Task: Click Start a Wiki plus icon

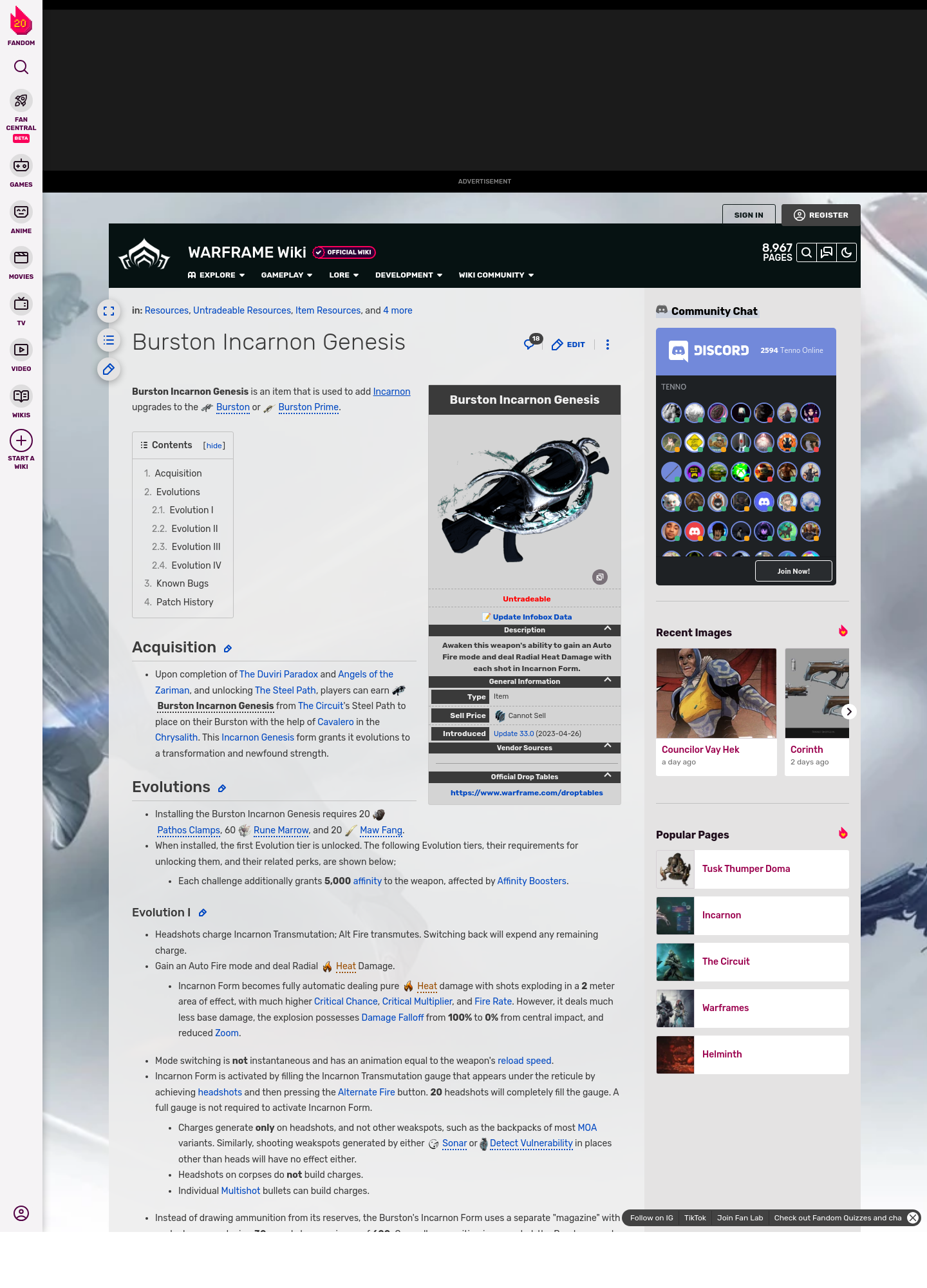Action: click(21, 440)
